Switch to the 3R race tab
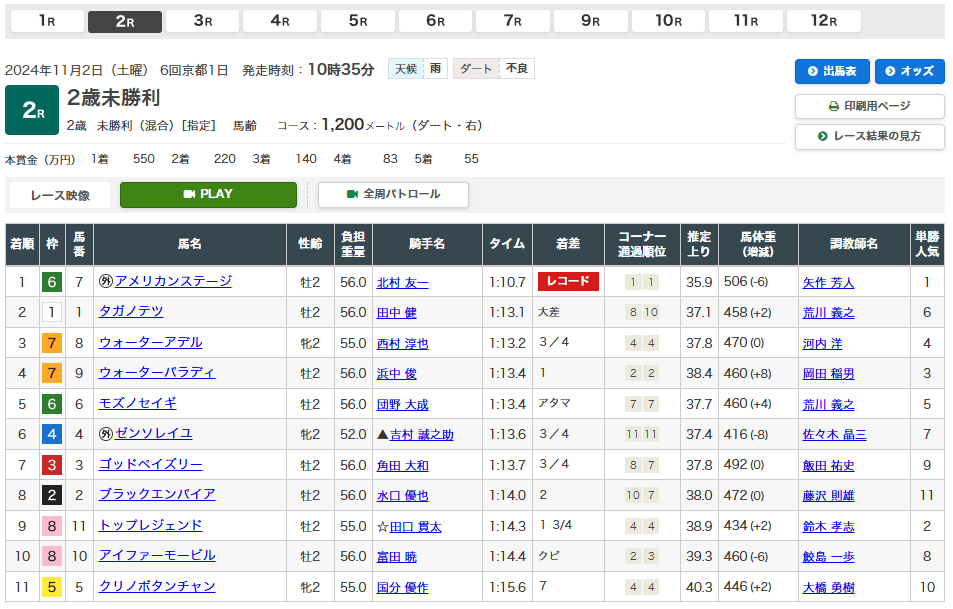Screen dimensions: 953x609 click(202, 21)
